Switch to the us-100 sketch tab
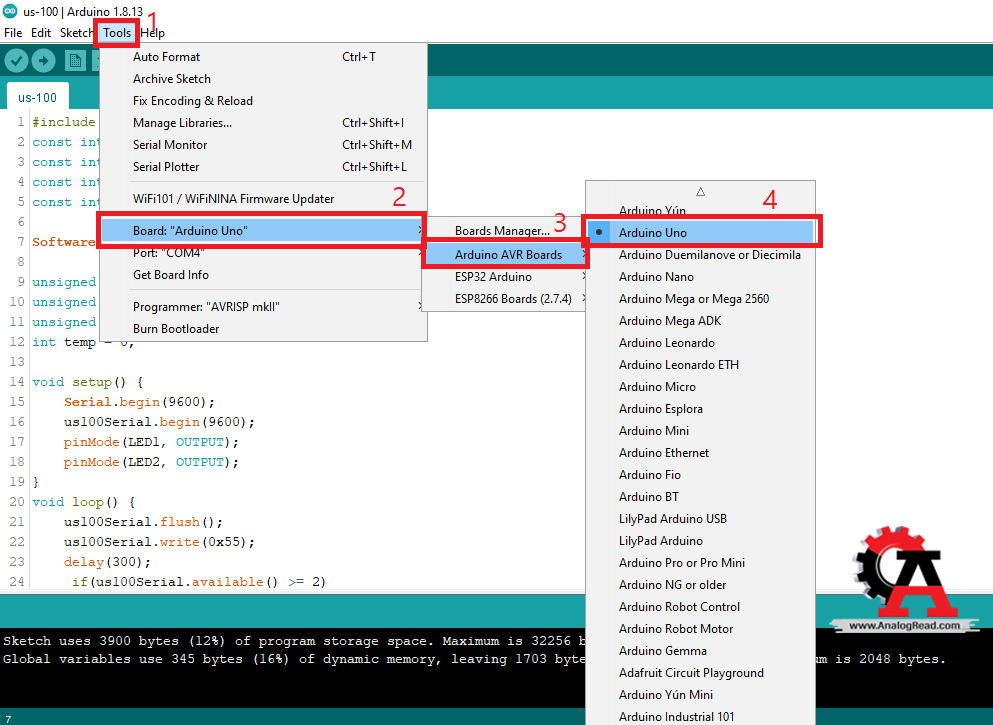993x725 pixels. (37, 98)
